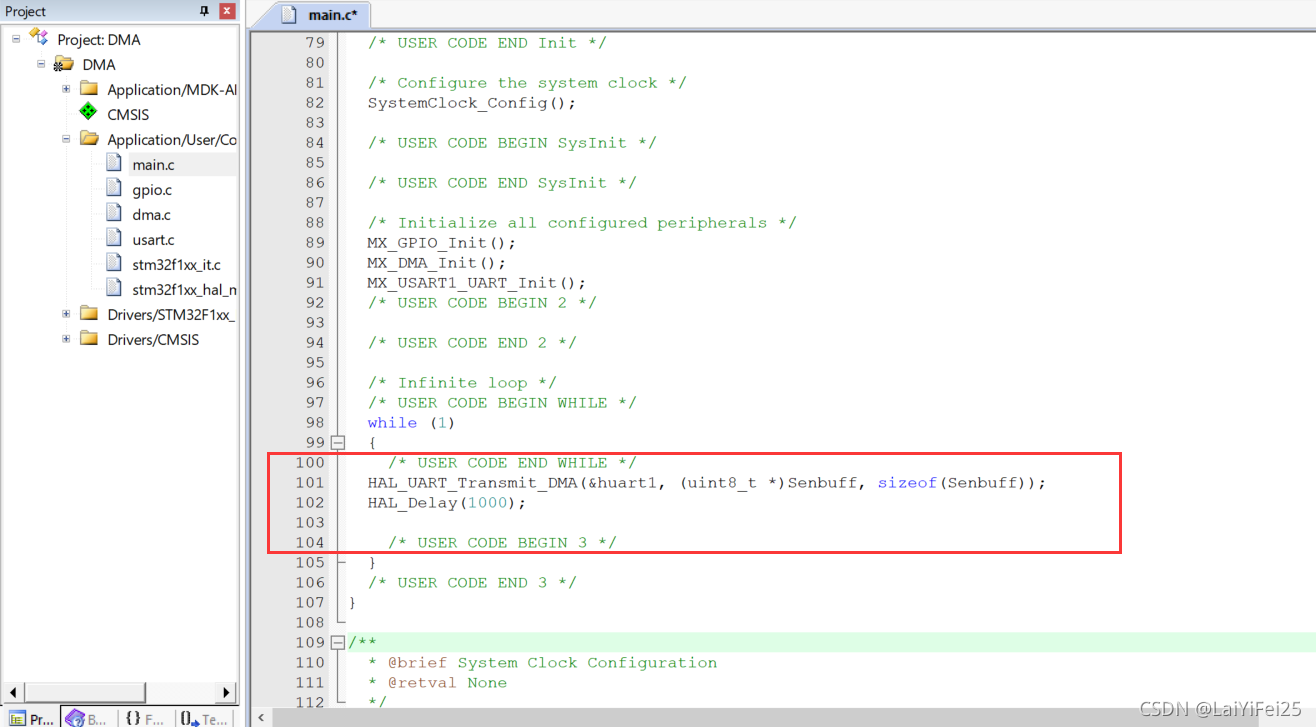
Task: Select main.c in the project tree
Action: pos(153,164)
